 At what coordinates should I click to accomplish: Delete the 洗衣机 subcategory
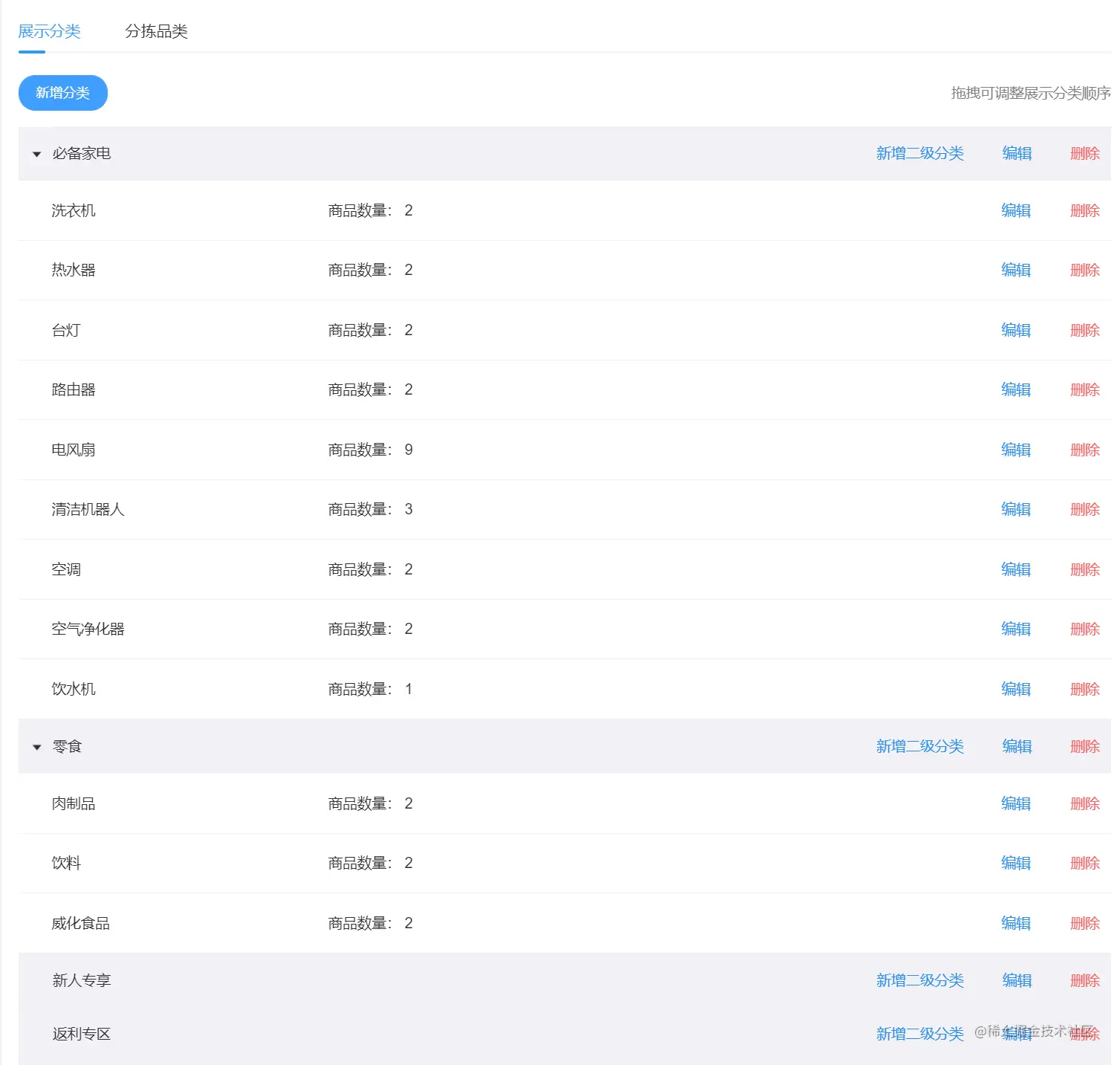coord(1084,210)
